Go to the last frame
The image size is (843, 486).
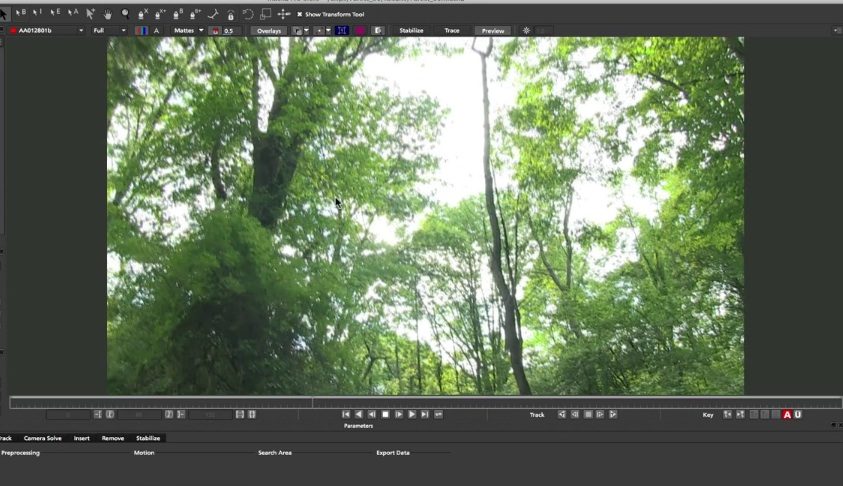tap(425, 414)
